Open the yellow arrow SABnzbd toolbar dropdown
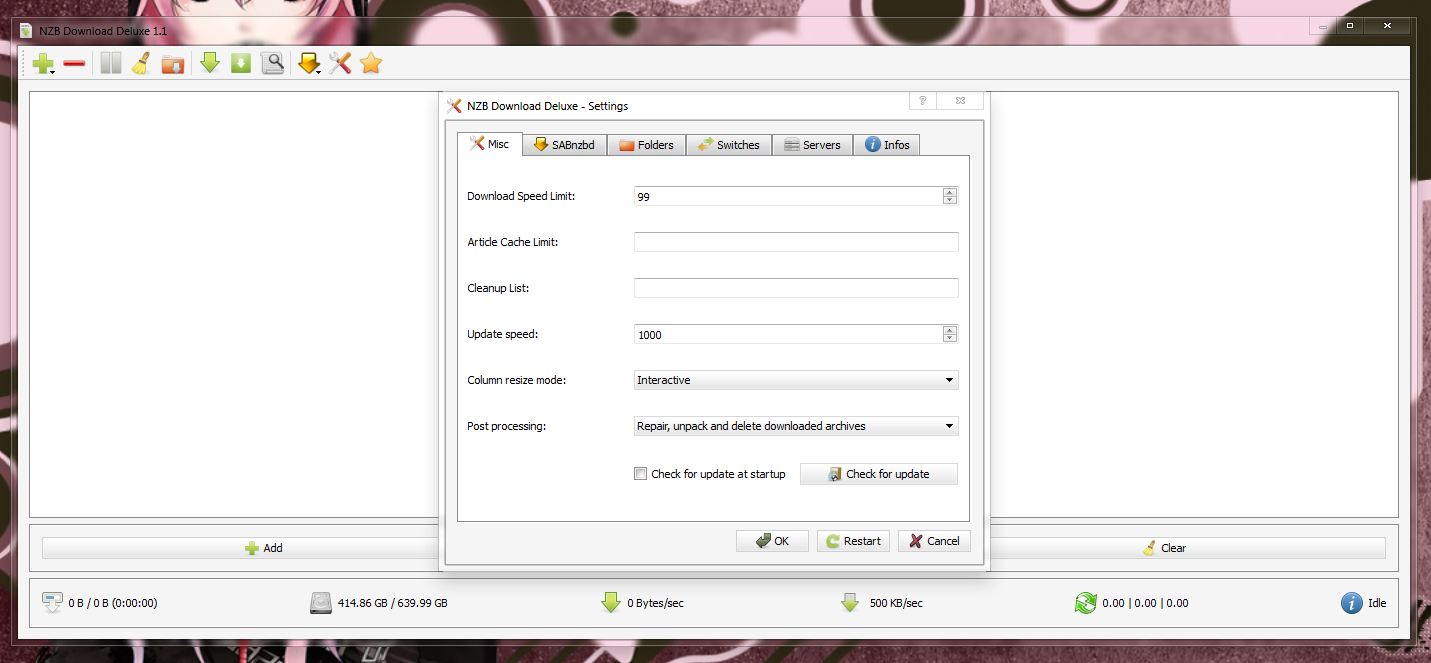This screenshot has height=663, width=1431. pos(309,64)
